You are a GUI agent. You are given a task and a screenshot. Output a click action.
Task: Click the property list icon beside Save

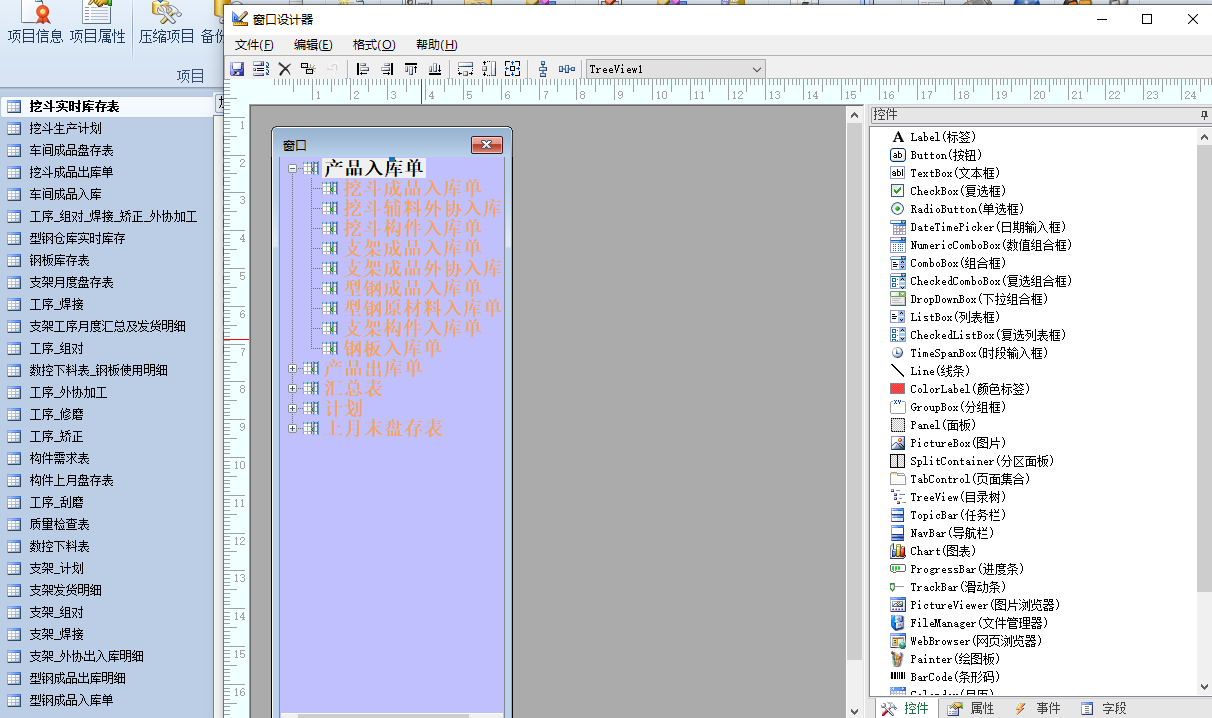(261, 69)
